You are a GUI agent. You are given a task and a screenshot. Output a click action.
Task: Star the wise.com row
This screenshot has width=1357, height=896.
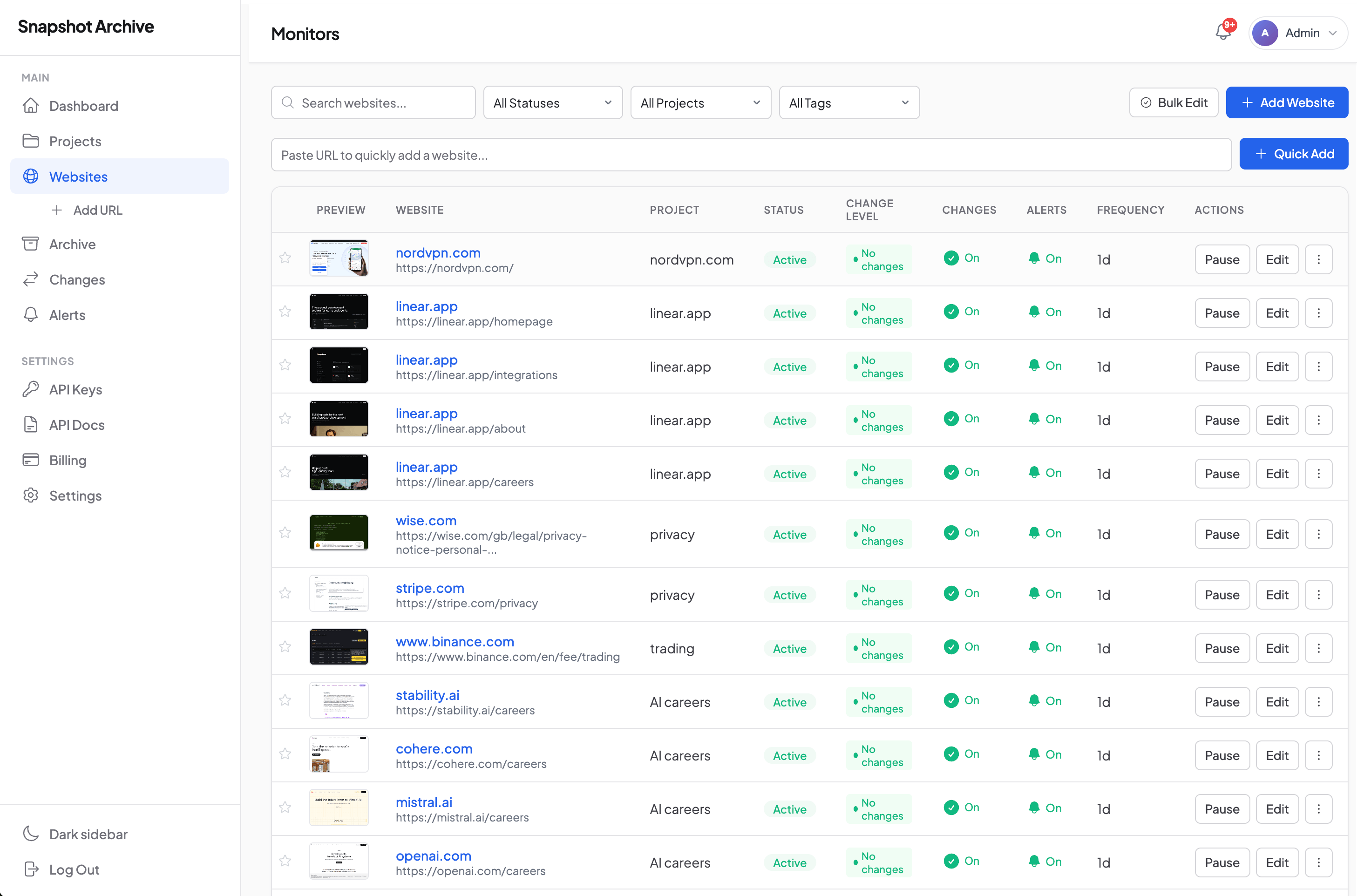[x=285, y=533]
